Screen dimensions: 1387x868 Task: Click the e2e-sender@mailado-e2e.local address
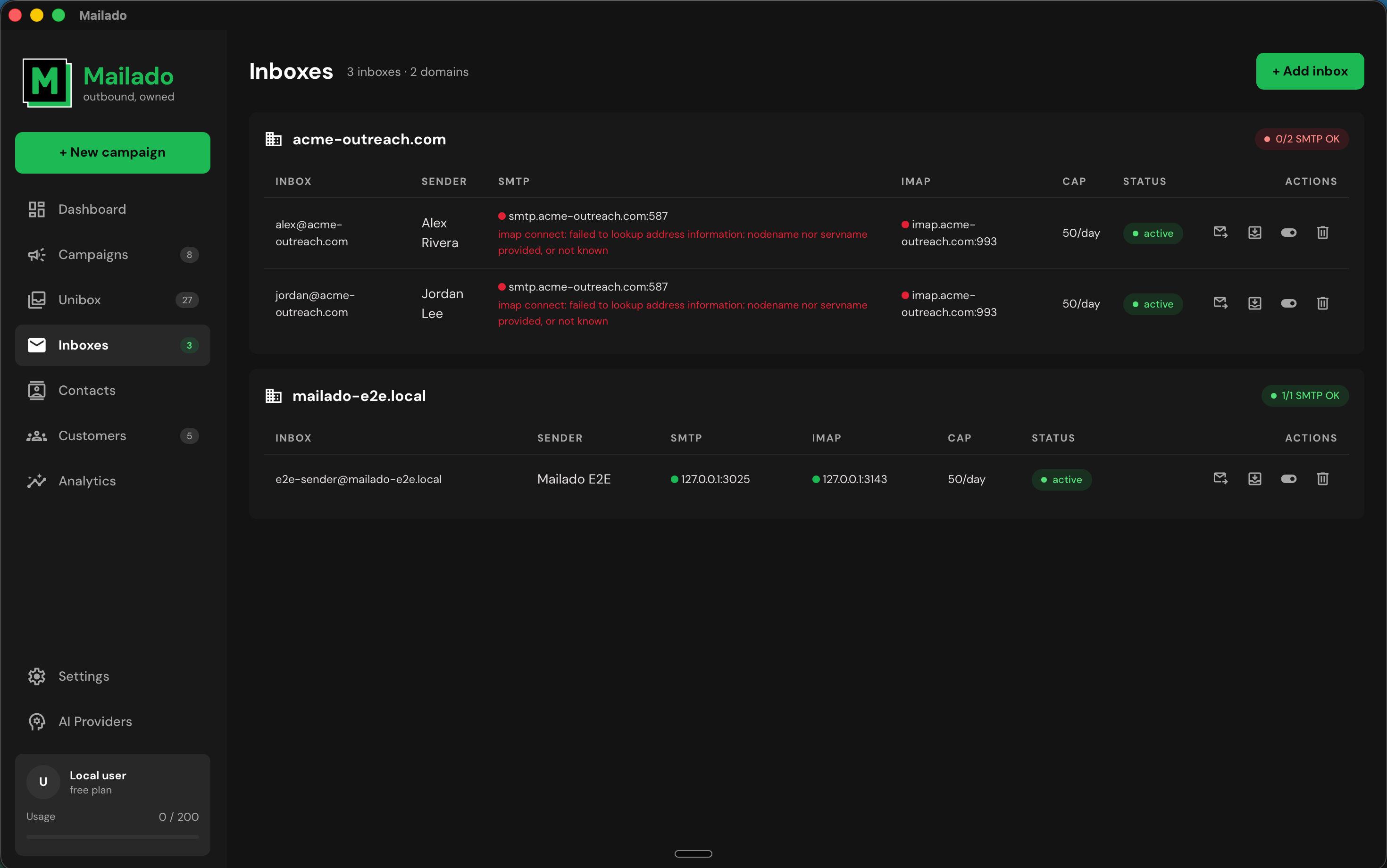pyautogui.click(x=358, y=479)
